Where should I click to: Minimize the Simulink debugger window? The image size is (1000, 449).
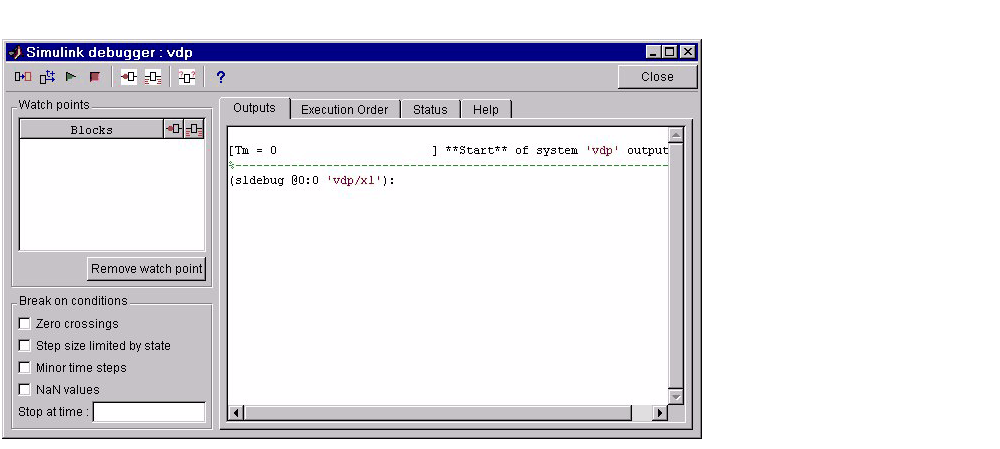[x=653, y=52]
